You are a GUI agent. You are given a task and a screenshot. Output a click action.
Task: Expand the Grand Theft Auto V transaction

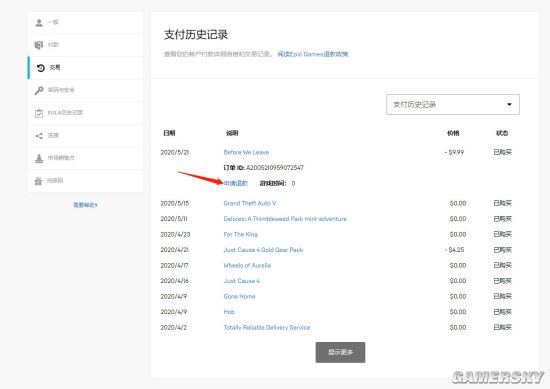click(250, 203)
